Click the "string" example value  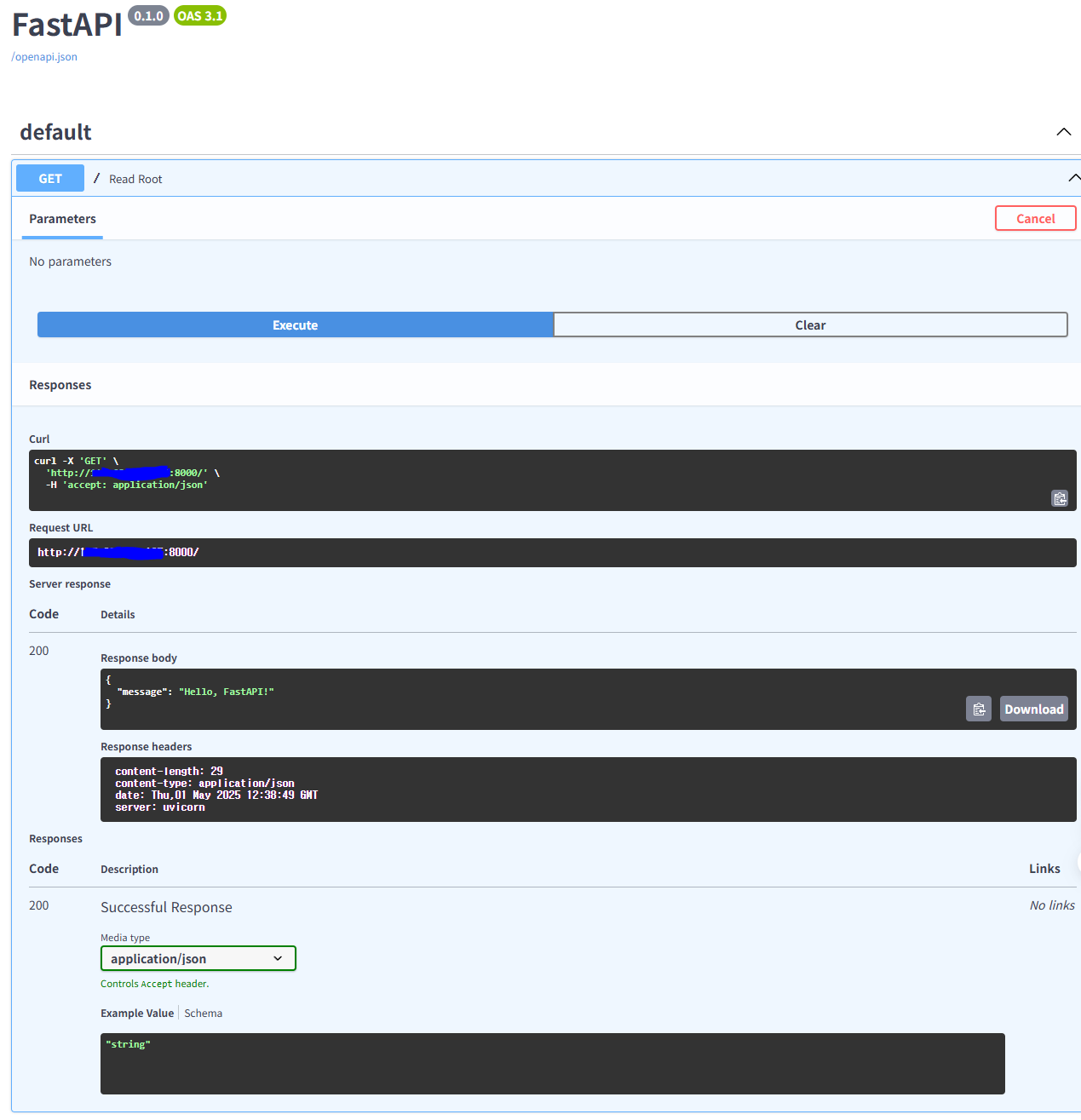click(128, 1044)
